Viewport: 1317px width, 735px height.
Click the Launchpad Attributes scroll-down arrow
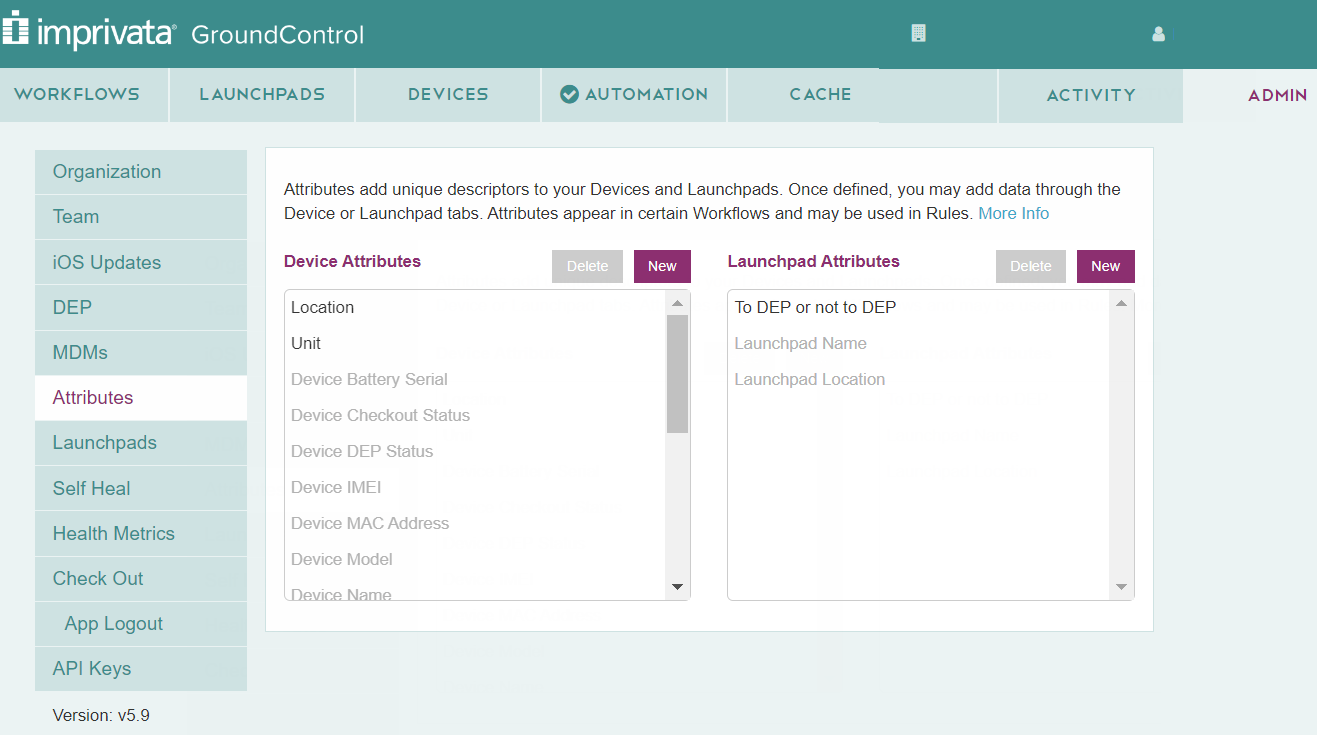pyautogui.click(x=1121, y=587)
